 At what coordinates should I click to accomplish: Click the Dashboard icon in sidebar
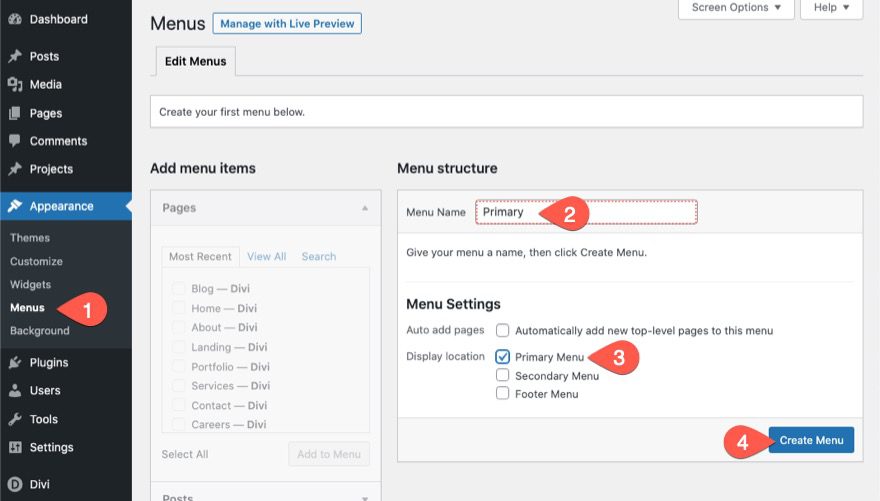tap(15, 19)
